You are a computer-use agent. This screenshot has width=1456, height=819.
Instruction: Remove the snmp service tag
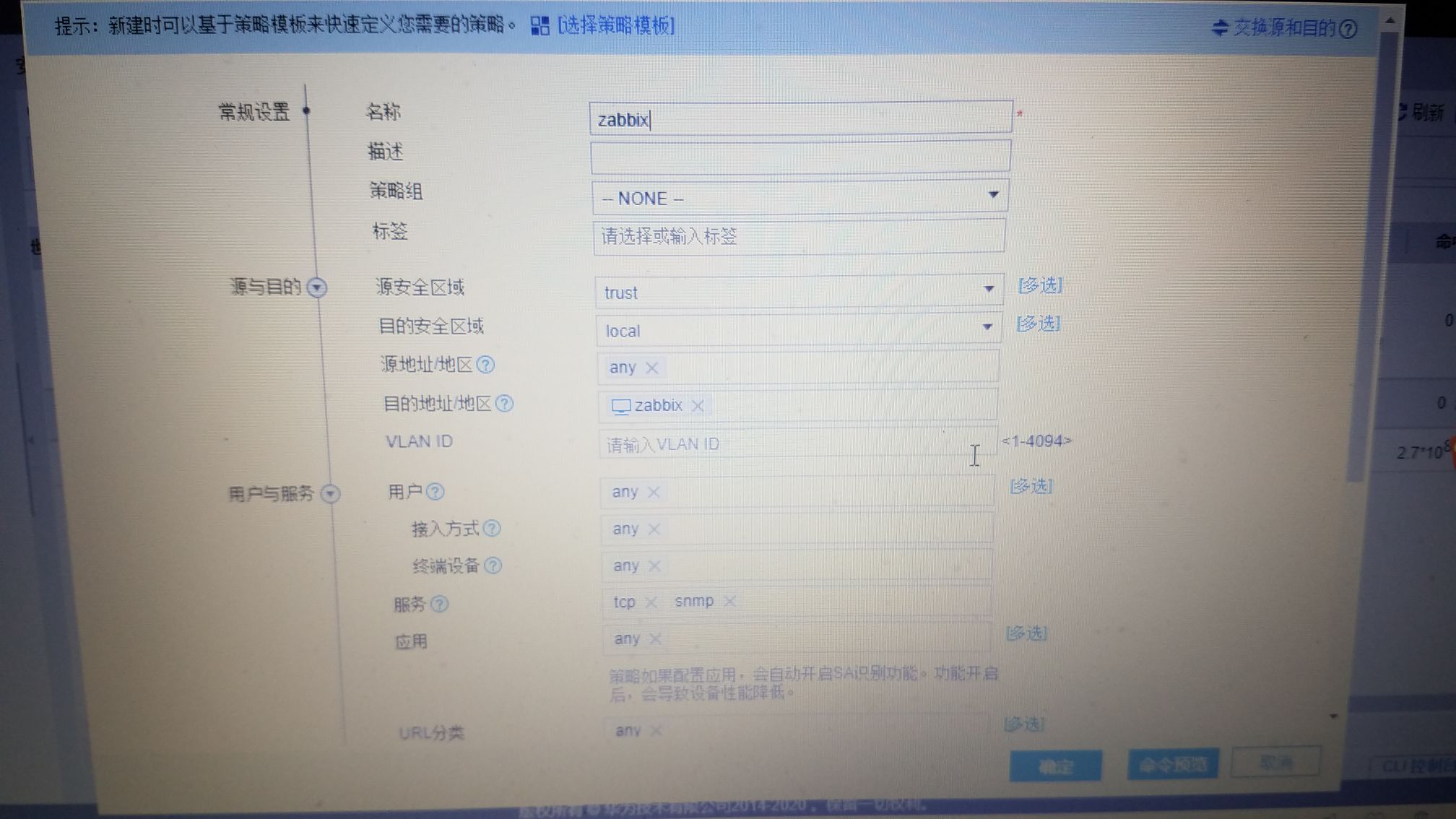(x=730, y=602)
